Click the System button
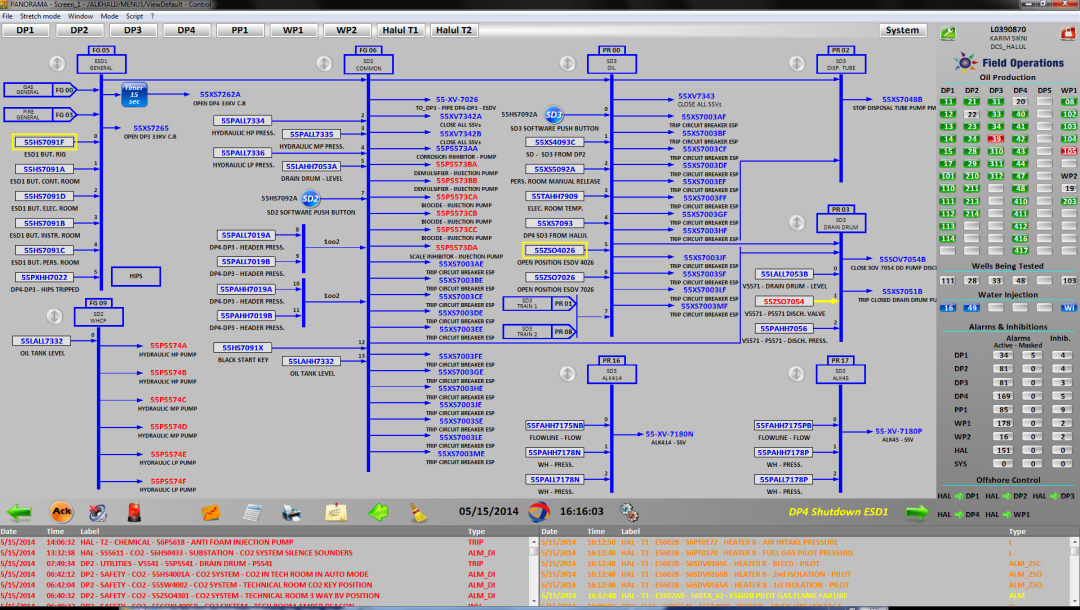 pyautogui.click(x=901, y=30)
